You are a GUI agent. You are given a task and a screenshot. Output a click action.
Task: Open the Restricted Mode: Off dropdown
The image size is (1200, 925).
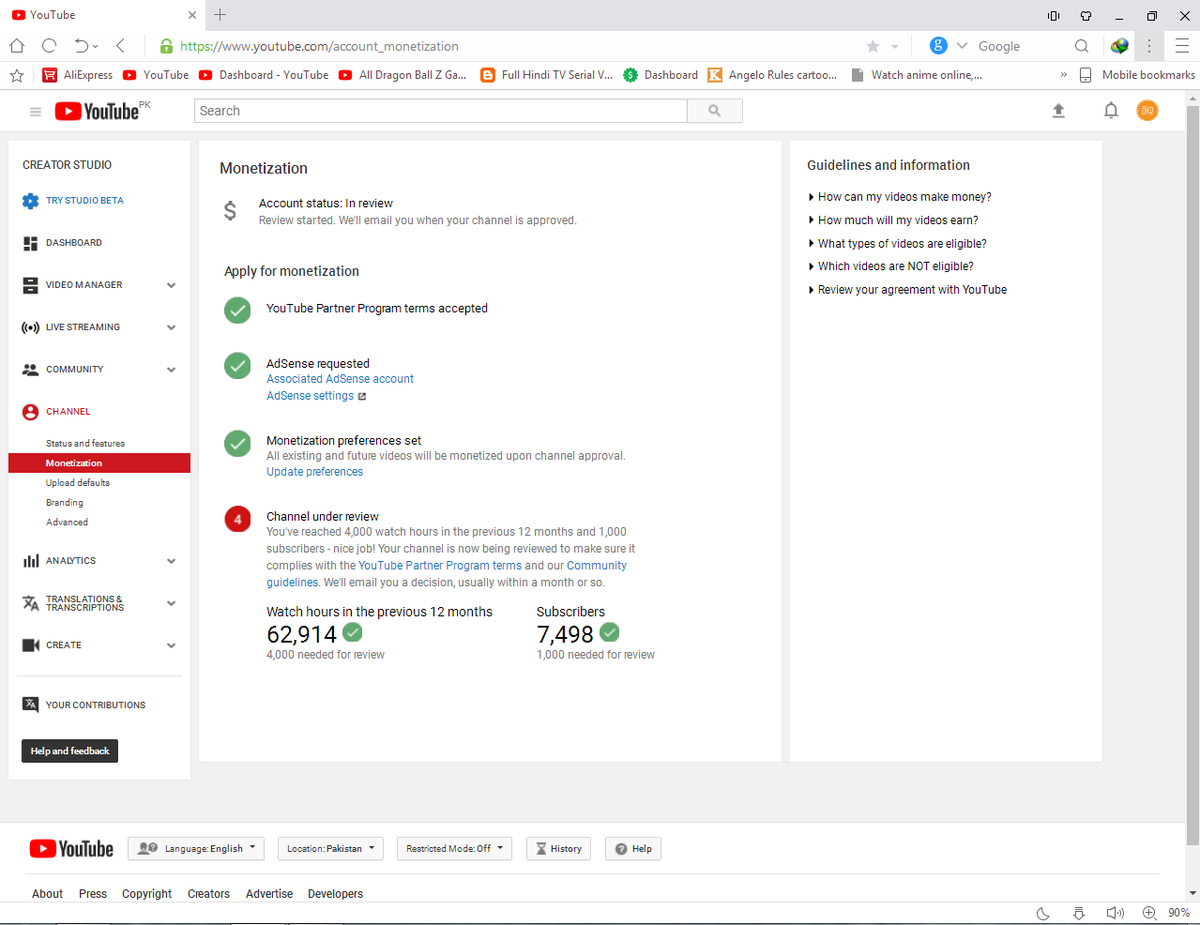pos(454,848)
